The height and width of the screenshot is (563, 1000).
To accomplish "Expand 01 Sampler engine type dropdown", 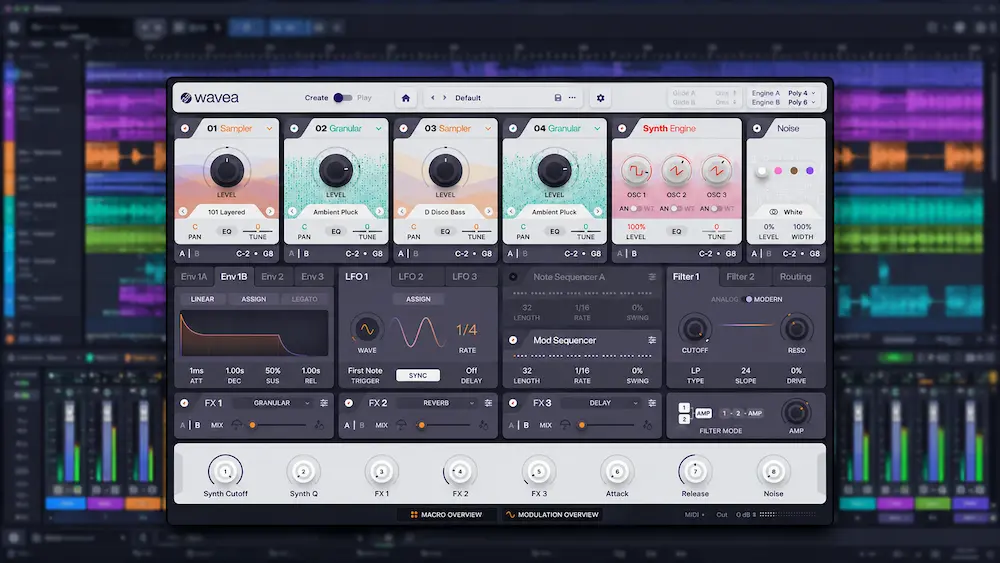I will pyautogui.click(x=269, y=129).
